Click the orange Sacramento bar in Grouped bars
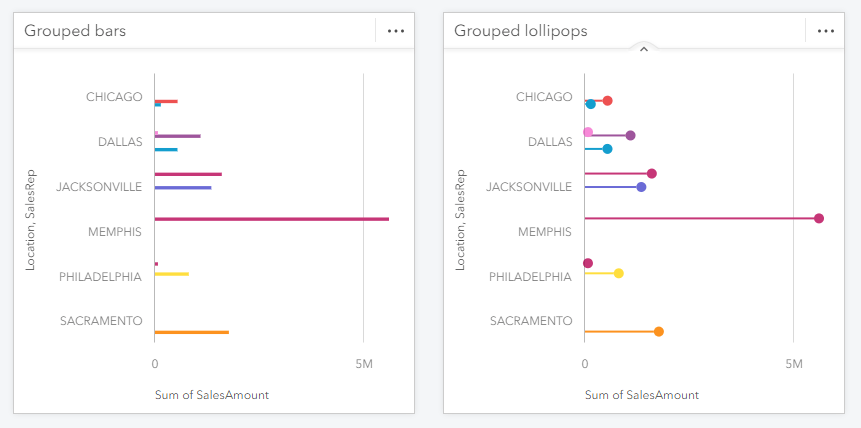 click(x=191, y=332)
